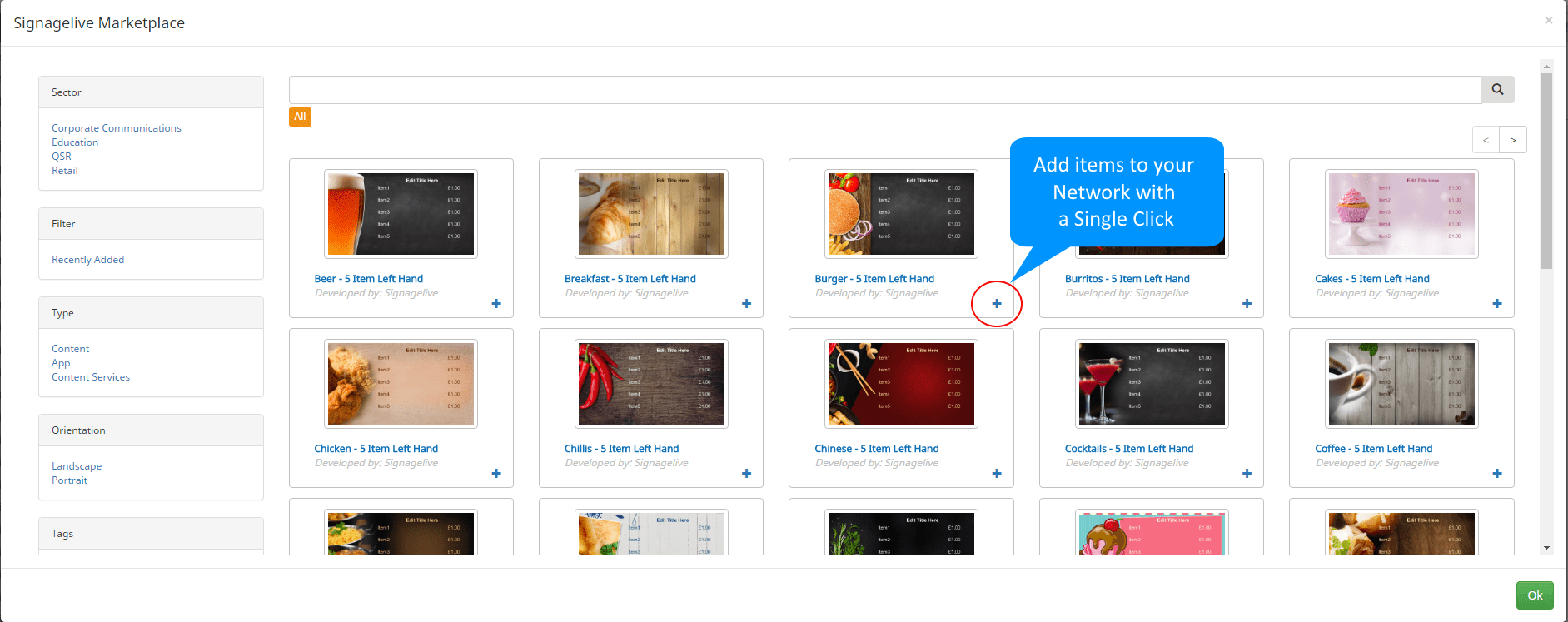The width and height of the screenshot is (1568, 622).
Task: Open the Chillis menu board thumbnail
Action: 651,384
